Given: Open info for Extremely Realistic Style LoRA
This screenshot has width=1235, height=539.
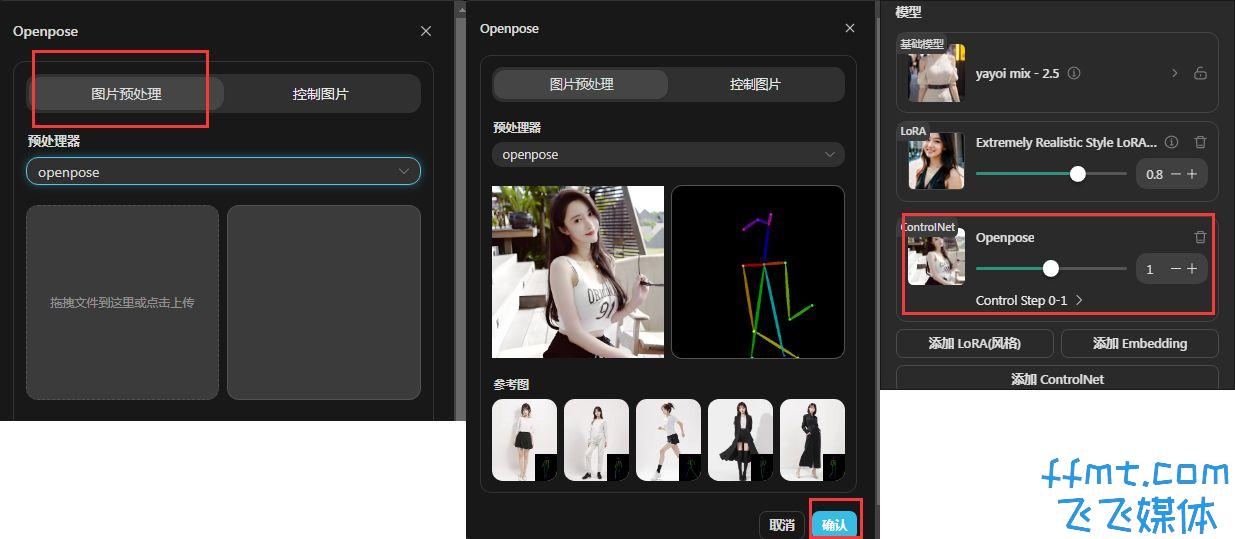Looking at the screenshot, I should point(1172,142).
